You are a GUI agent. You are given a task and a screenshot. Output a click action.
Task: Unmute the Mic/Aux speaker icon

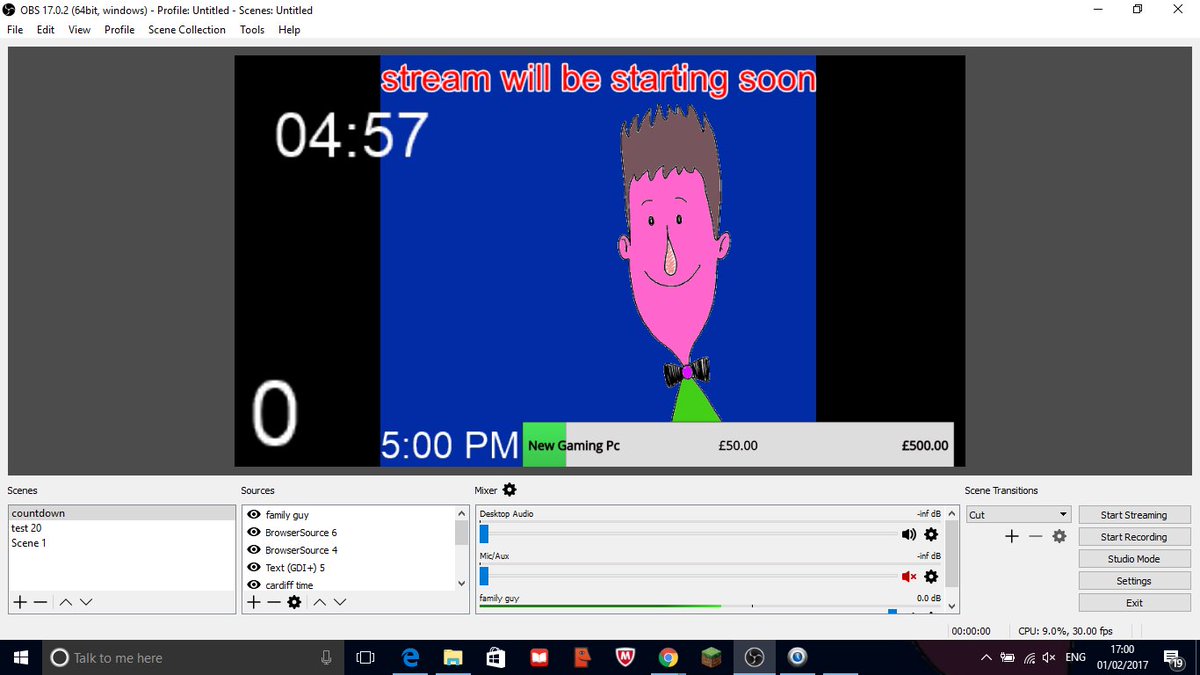[x=909, y=576]
